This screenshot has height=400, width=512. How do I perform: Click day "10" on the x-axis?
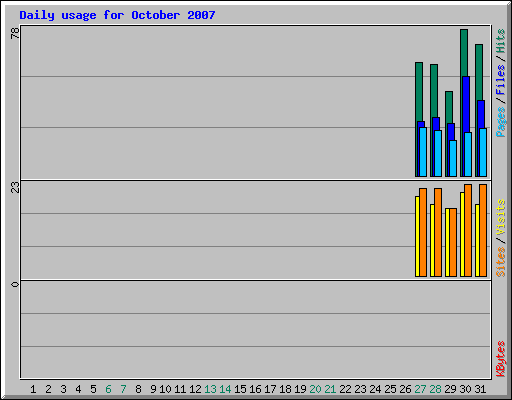pyautogui.click(x=165, y=389)
